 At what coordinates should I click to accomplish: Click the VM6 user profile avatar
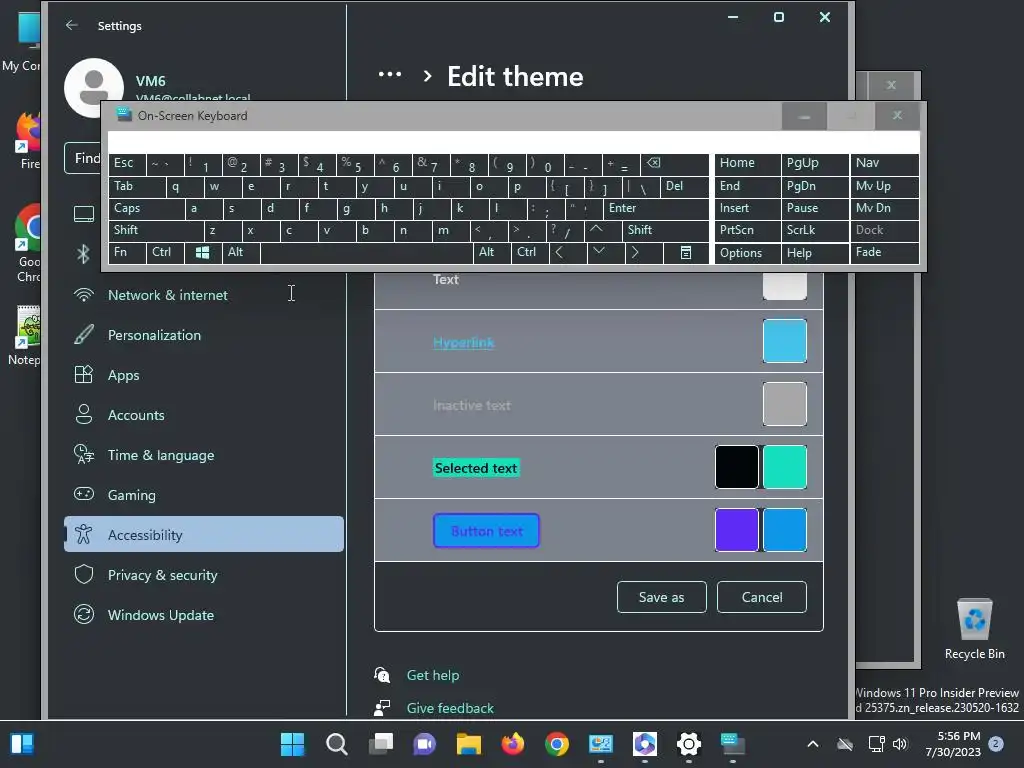coord(93,88)
